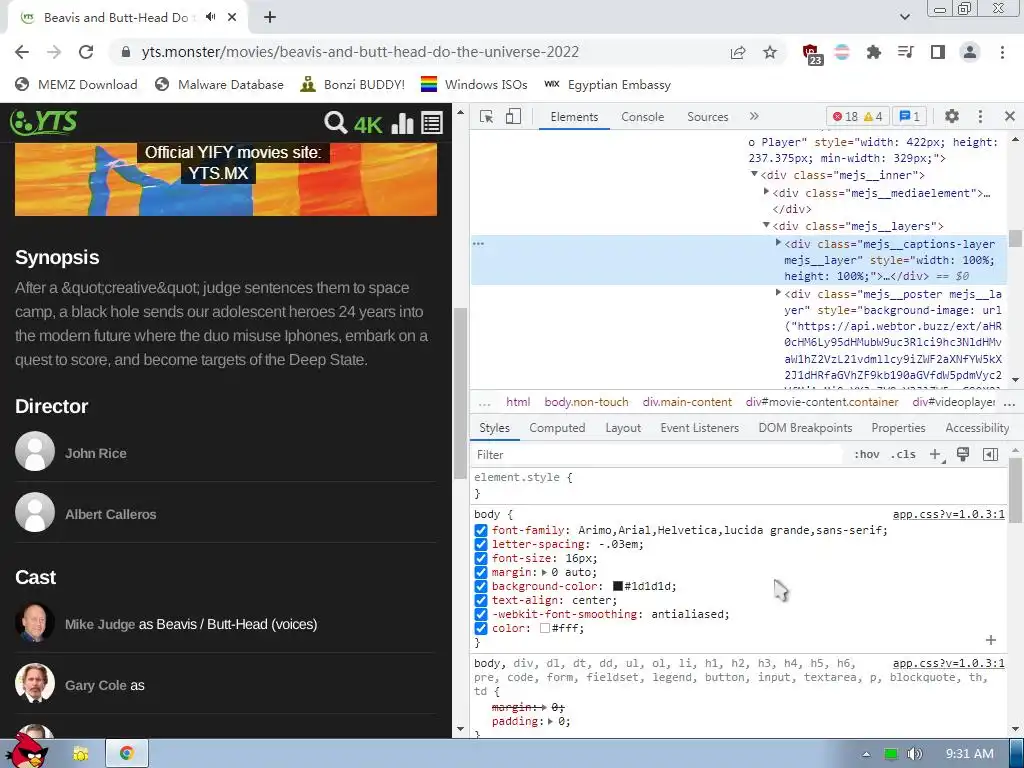
Task: Open the YTS list menu icon
Action: pos(432,123)
